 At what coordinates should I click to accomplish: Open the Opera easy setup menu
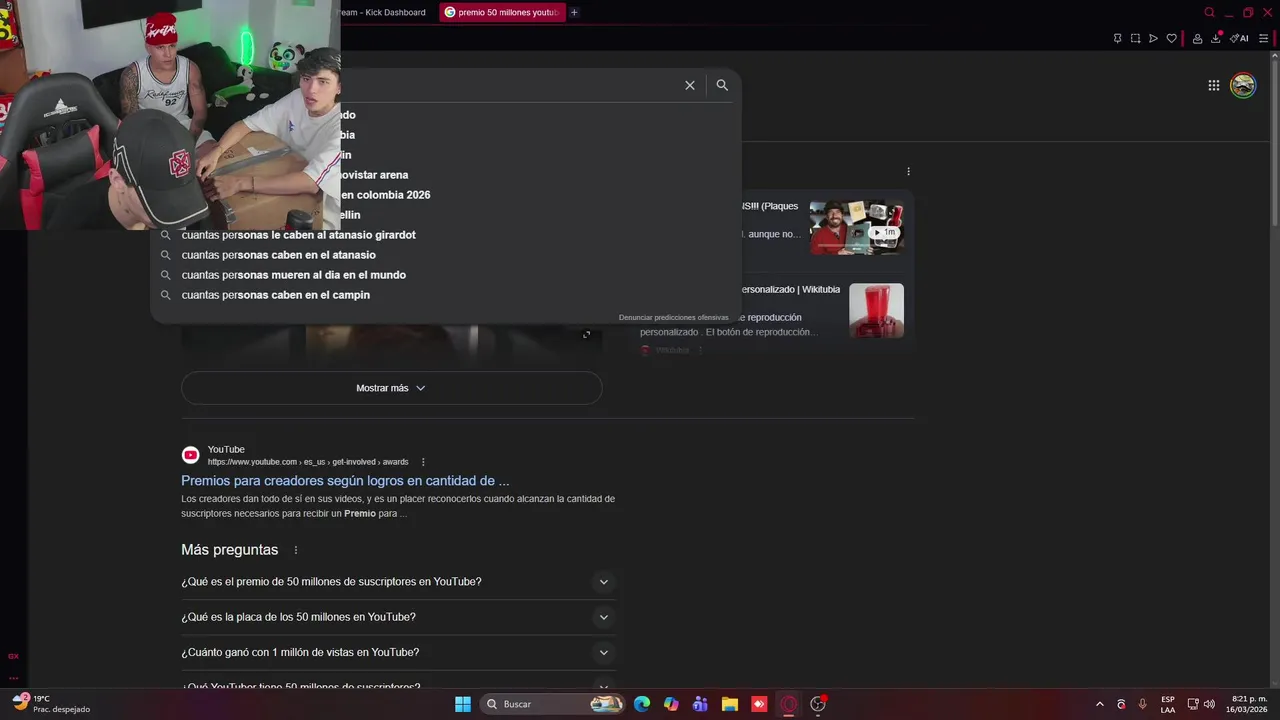(1263, 39)
